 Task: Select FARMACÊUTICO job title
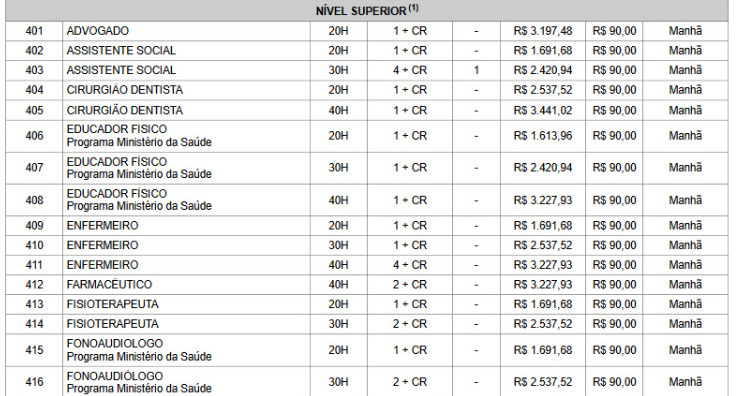click(x=109, y=284)
